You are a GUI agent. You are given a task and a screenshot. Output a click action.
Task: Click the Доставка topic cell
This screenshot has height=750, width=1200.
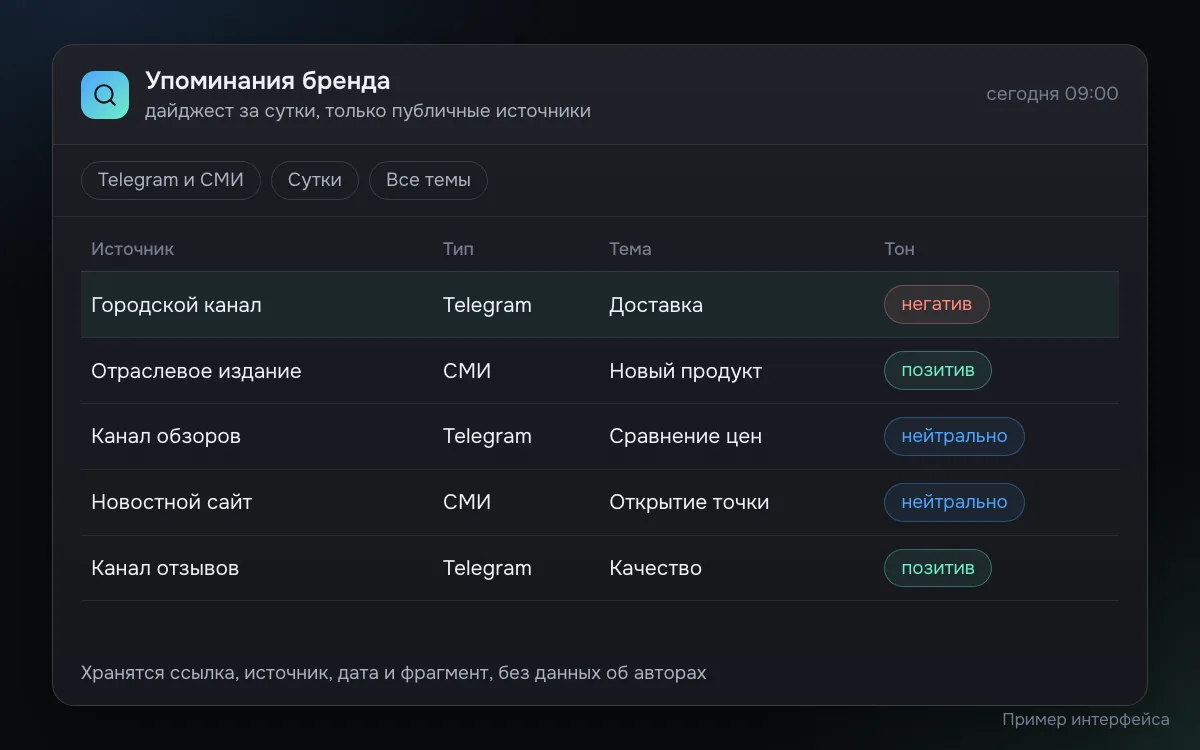tap(656, 305)
